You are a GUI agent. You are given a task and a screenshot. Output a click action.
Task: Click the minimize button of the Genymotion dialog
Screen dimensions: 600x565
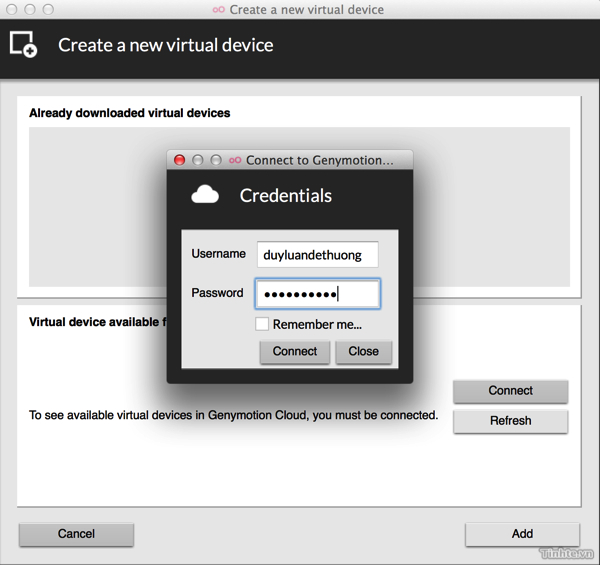[x=197, y=160]
